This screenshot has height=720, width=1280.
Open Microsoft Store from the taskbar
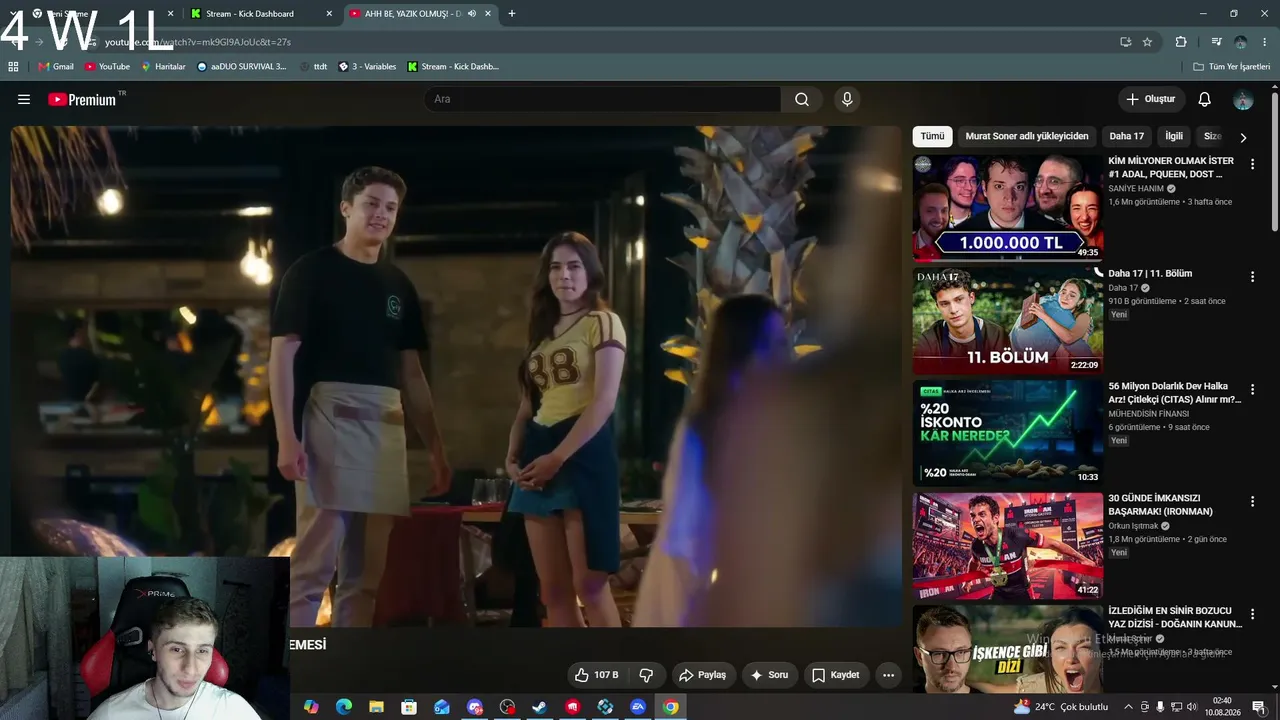tap(409, 707)
